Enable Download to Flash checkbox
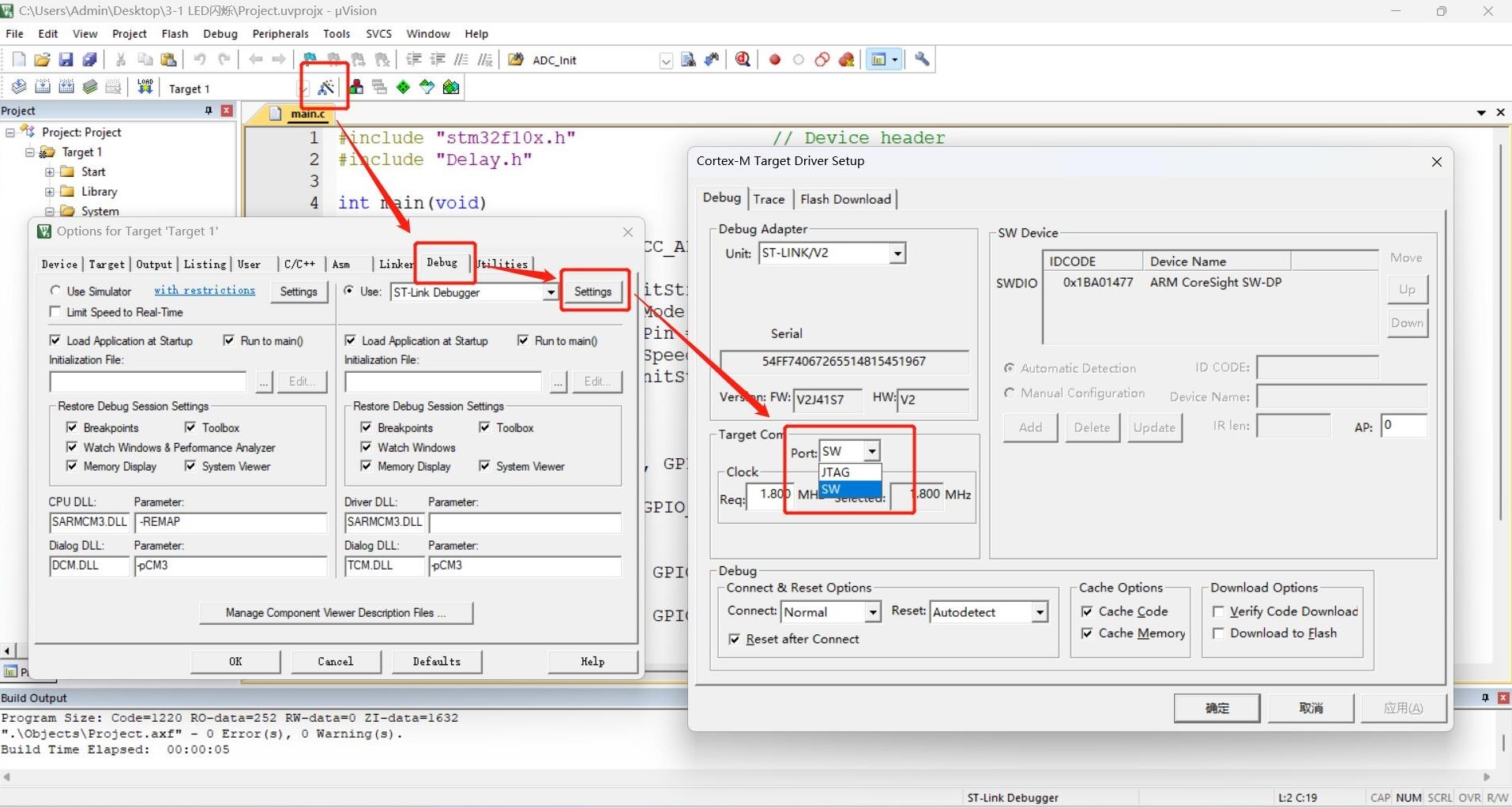 point(1218,633)
